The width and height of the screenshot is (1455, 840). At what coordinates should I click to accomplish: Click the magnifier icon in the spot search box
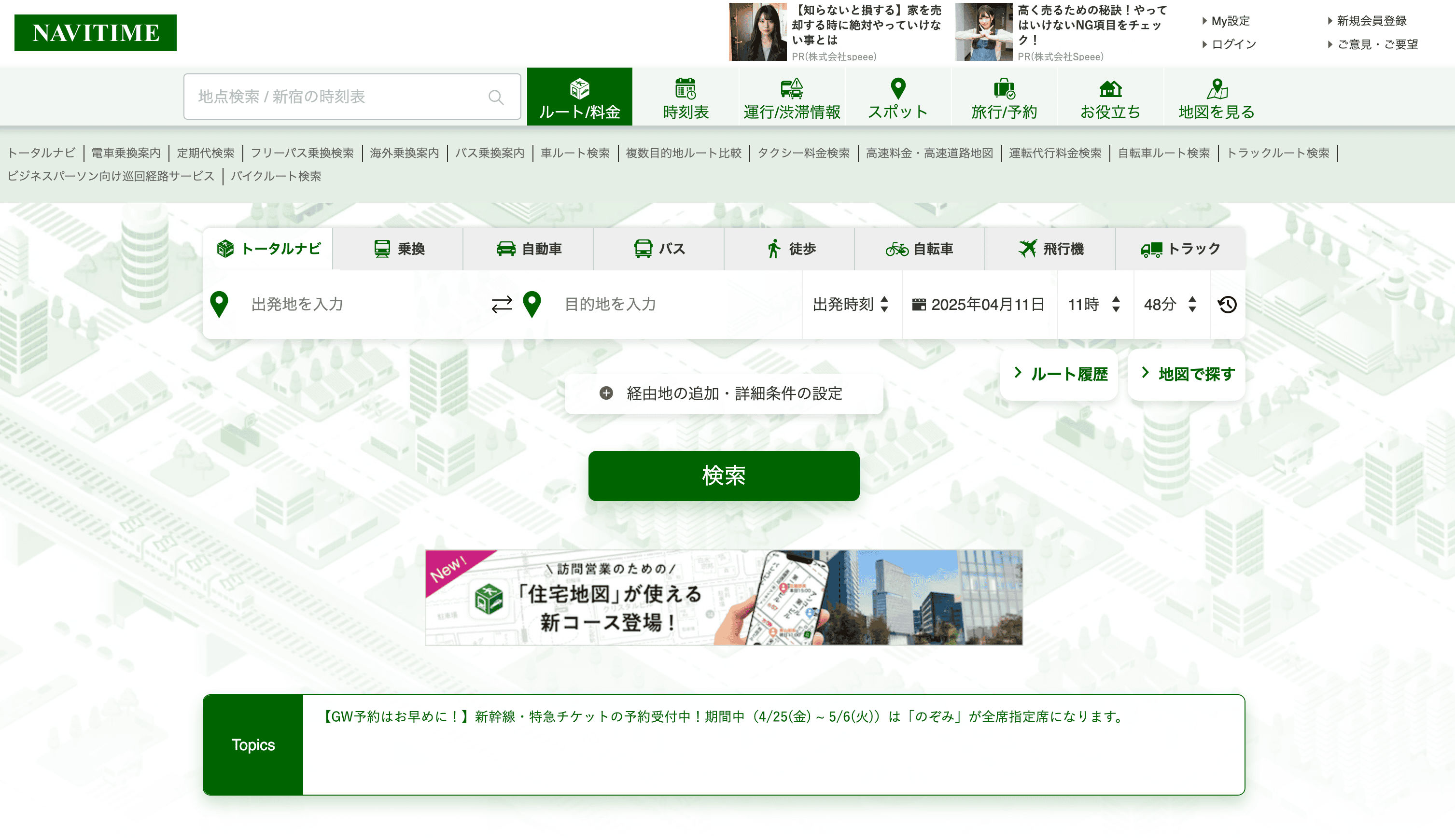point(496,97)
